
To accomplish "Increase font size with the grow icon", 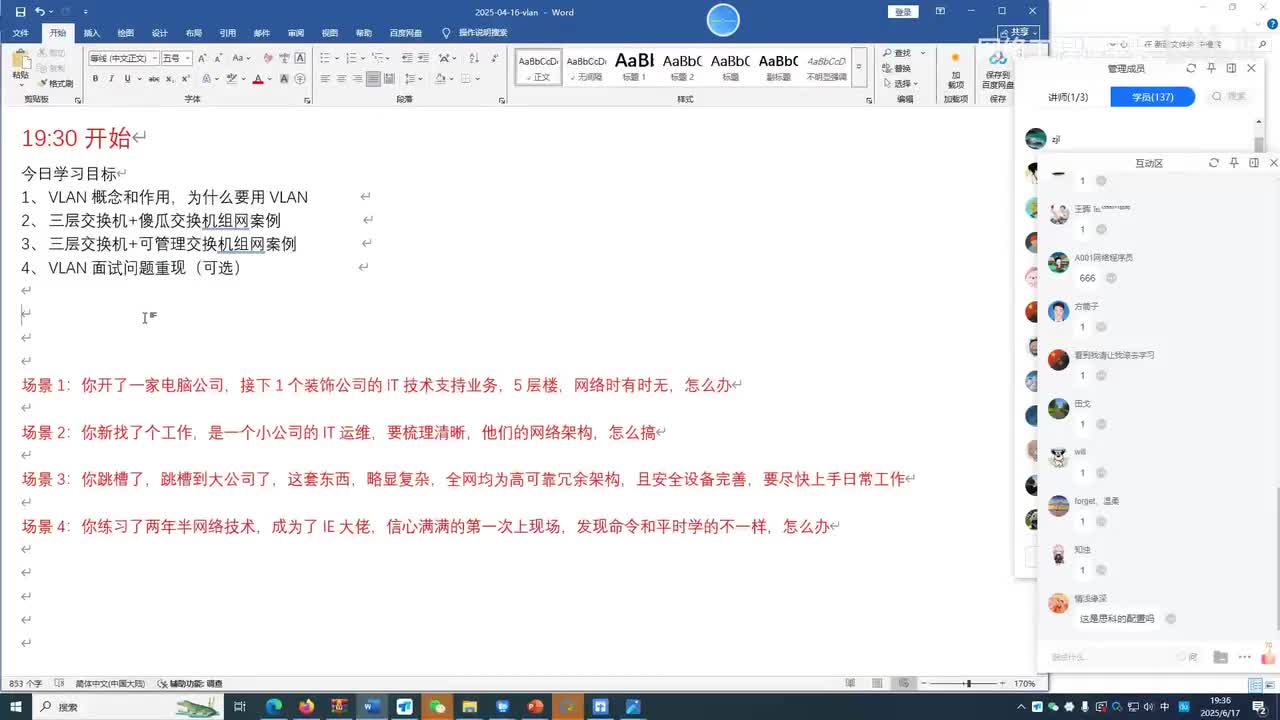I will pyautogui.click(x=203, y=58).
